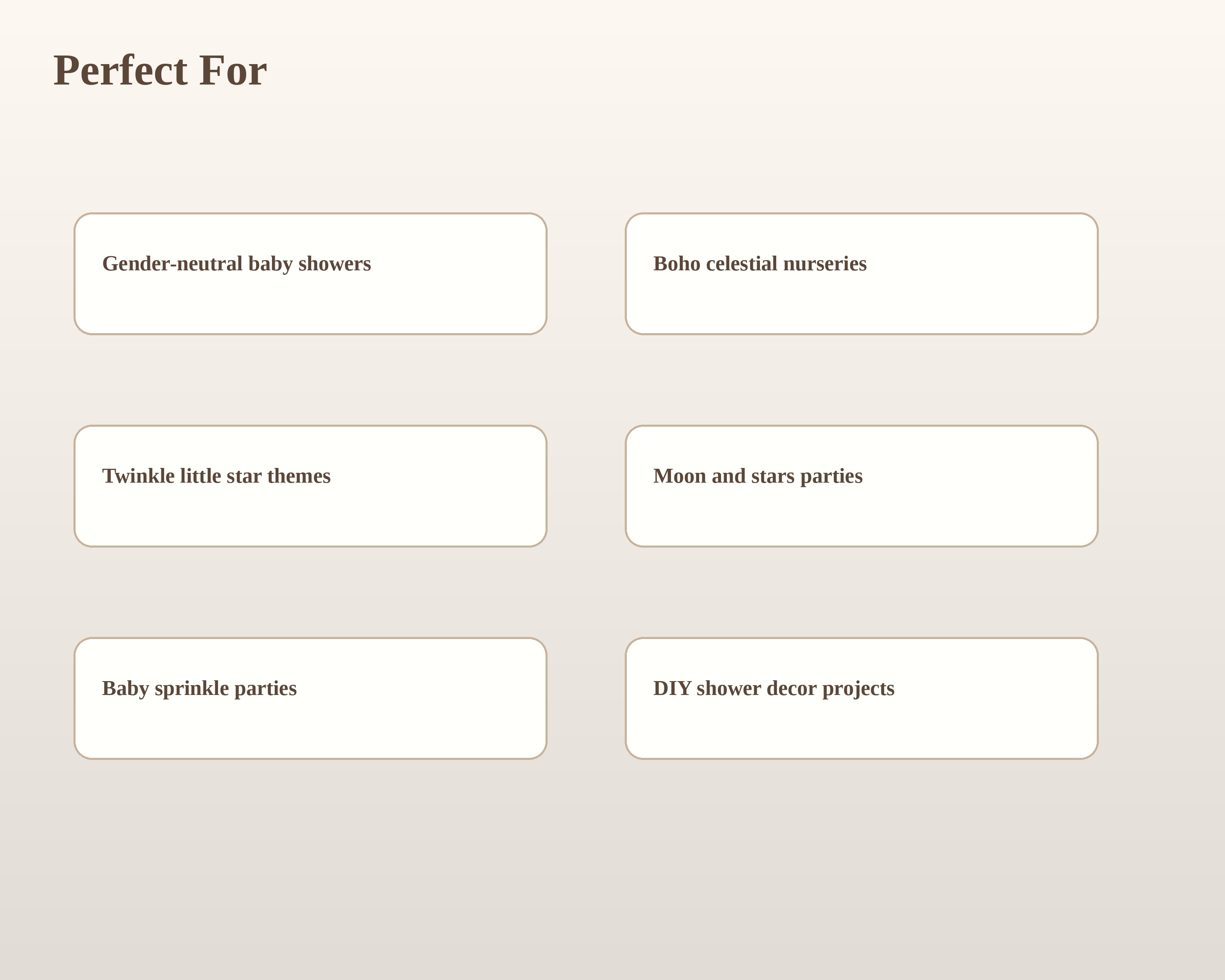Viewport: 1225px width, 980px height.
Task: Open the Twinkle little star themes card
Action: [310, 486]
